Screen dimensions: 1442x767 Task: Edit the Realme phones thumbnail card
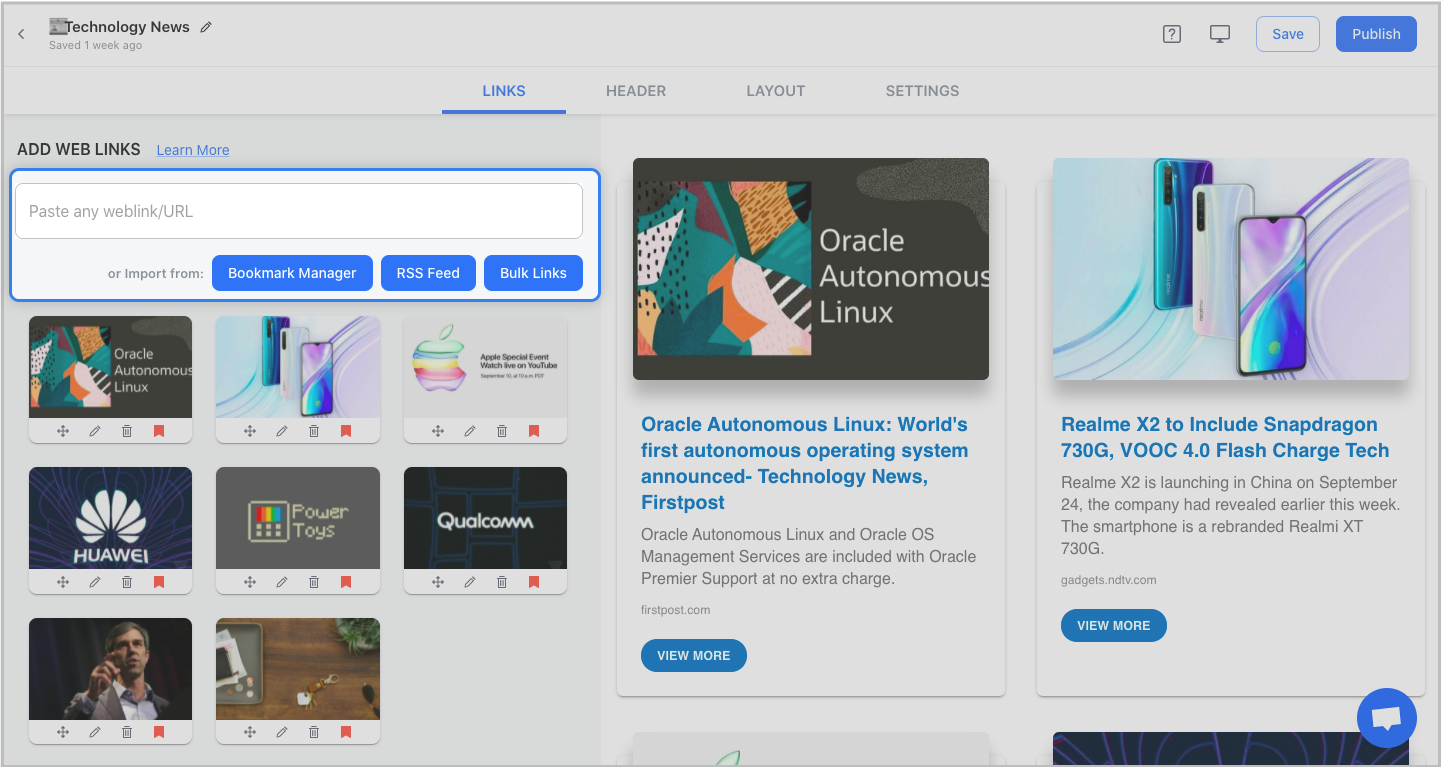pyautogui.click(x=282, y=431)
